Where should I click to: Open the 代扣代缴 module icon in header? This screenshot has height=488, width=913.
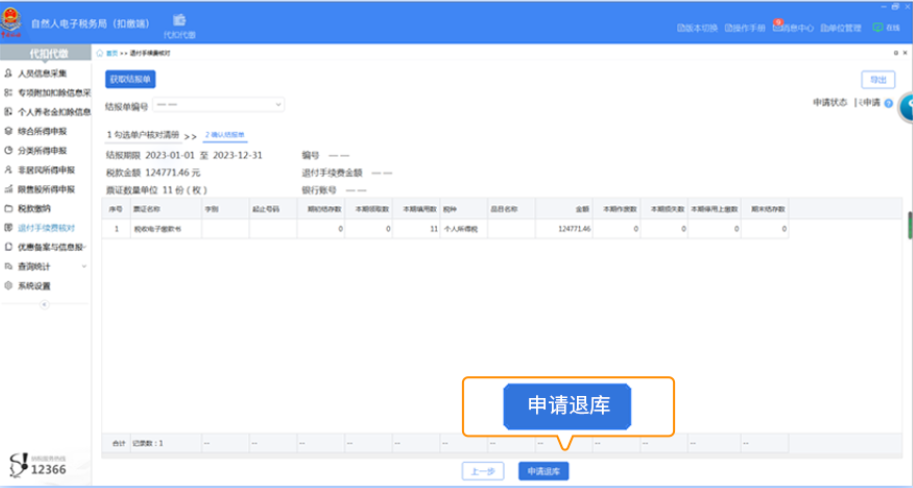pyautogui.click(x=179, y=26)
